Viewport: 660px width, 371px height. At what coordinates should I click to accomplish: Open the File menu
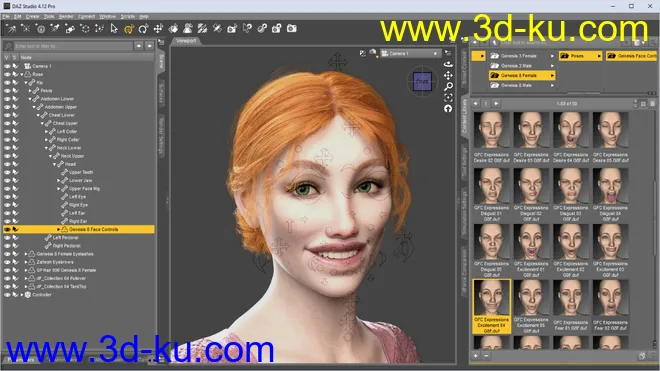click(6, 16)
